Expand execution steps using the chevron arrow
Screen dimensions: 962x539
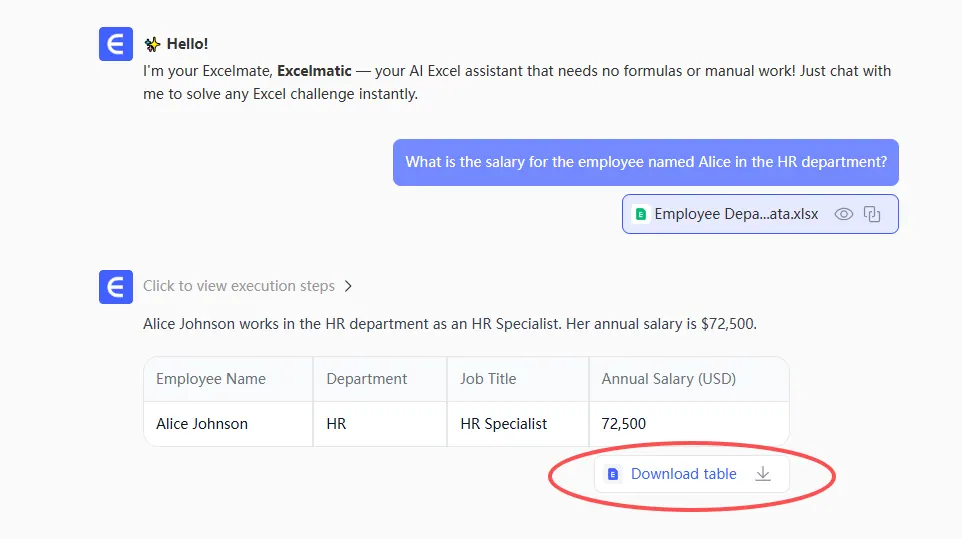[x=348, y=286]
